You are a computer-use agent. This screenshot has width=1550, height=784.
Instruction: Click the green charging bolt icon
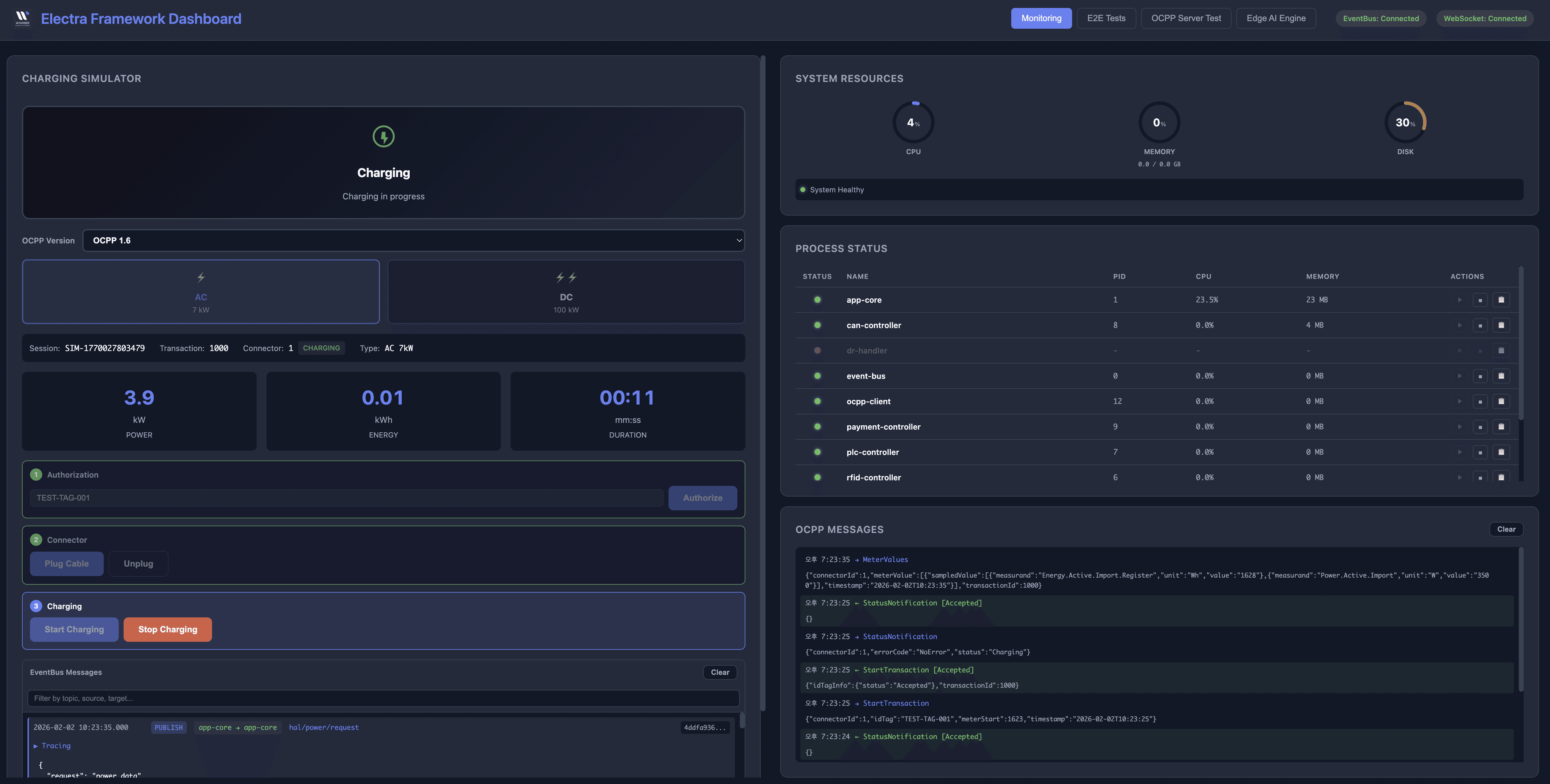383,136
